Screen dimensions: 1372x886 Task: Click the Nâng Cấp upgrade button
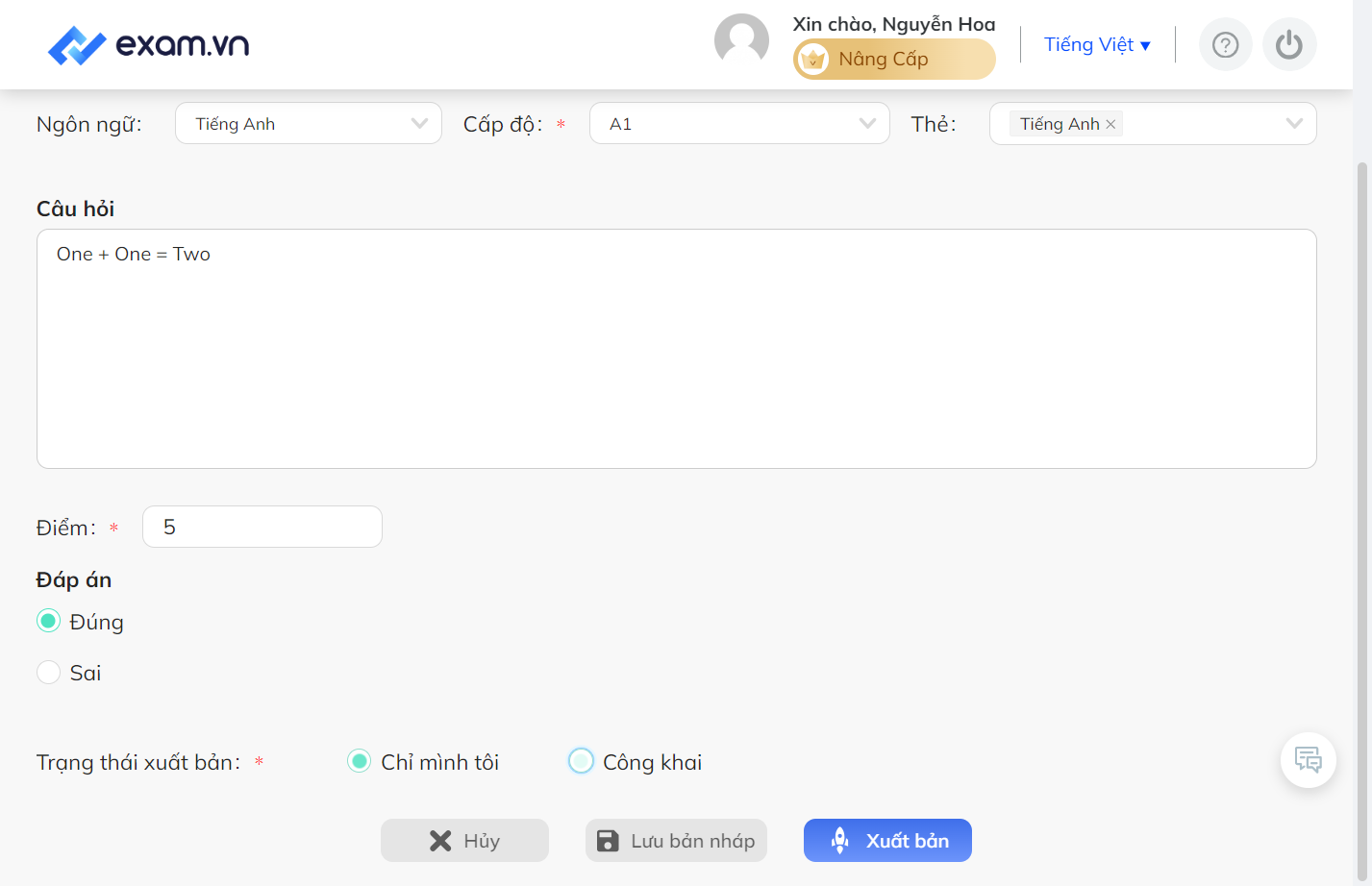click(894, 60)
